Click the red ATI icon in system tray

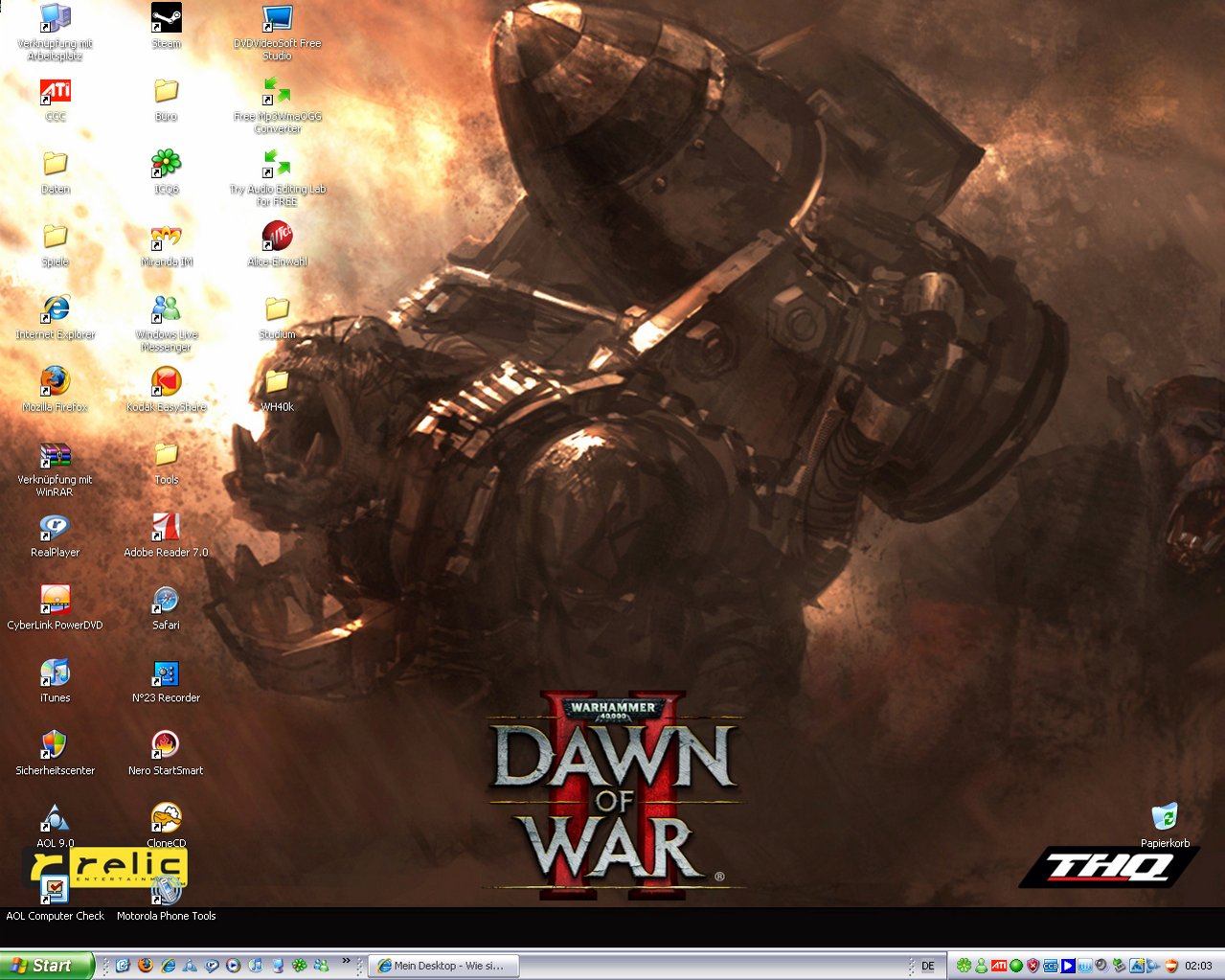coord(998,966)
